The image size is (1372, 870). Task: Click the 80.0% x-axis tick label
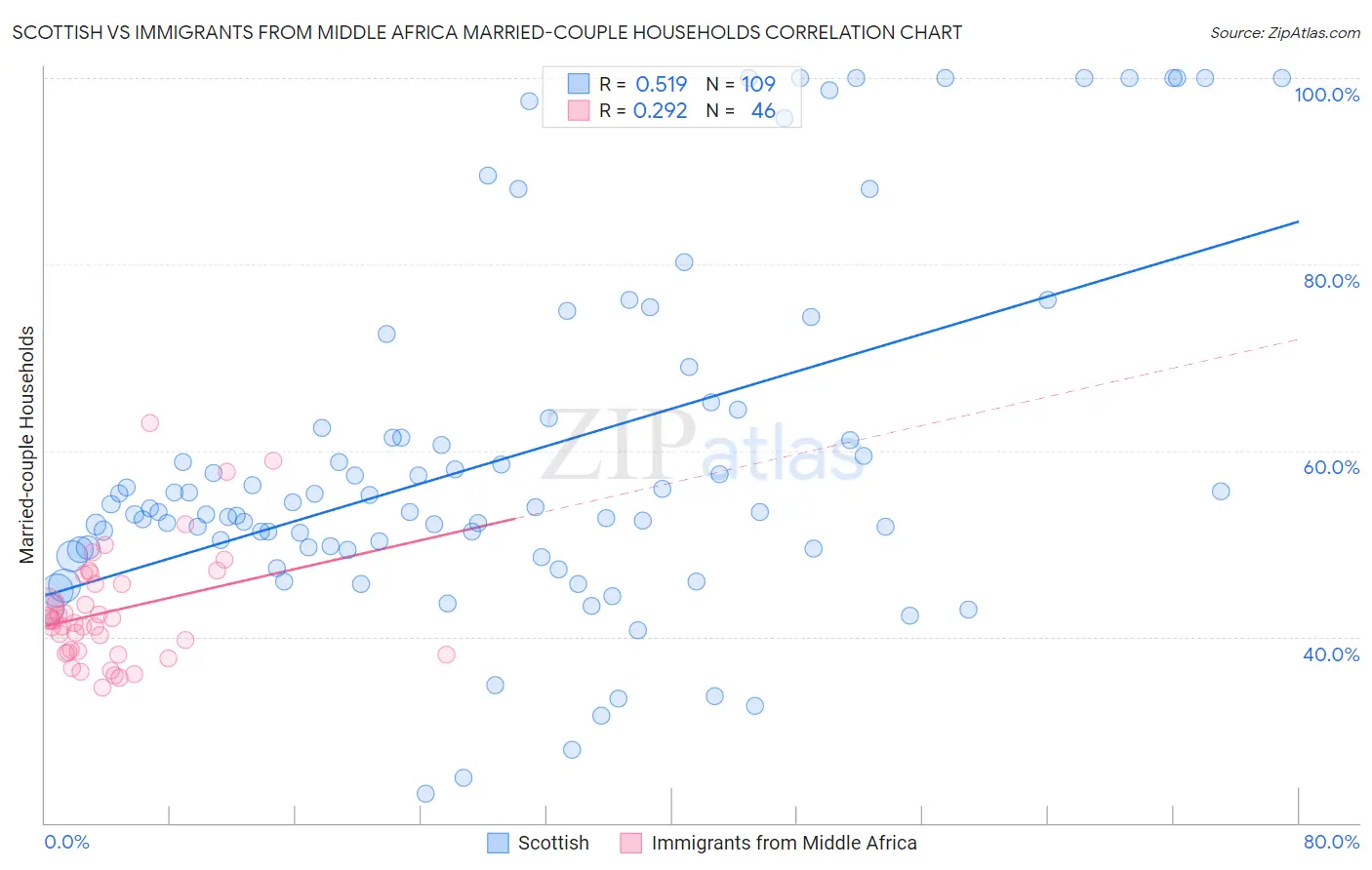pos(1331,843)
